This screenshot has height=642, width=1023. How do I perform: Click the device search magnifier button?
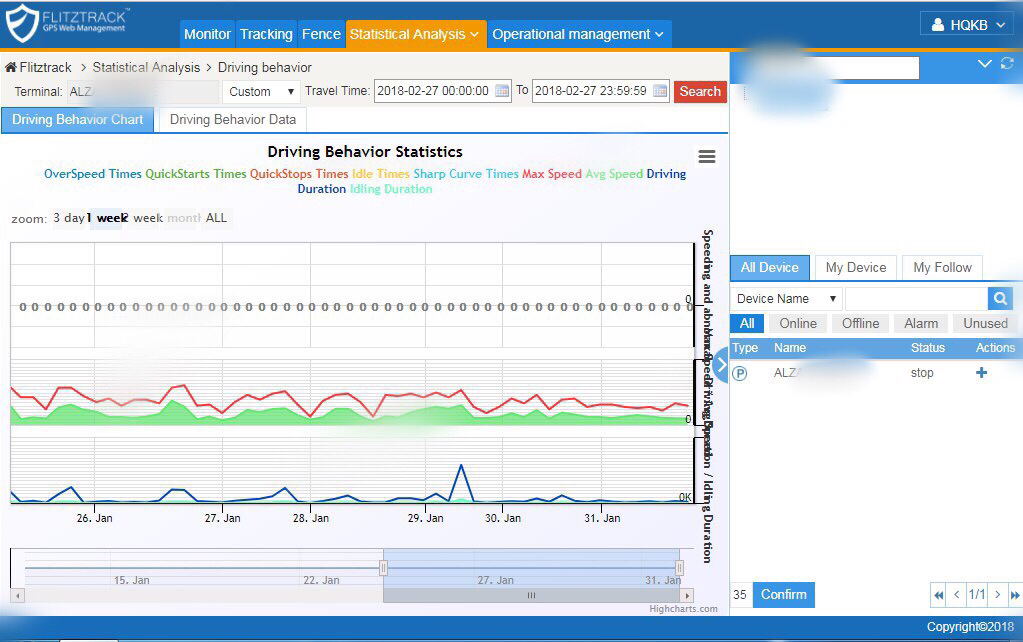[1000, 299]
